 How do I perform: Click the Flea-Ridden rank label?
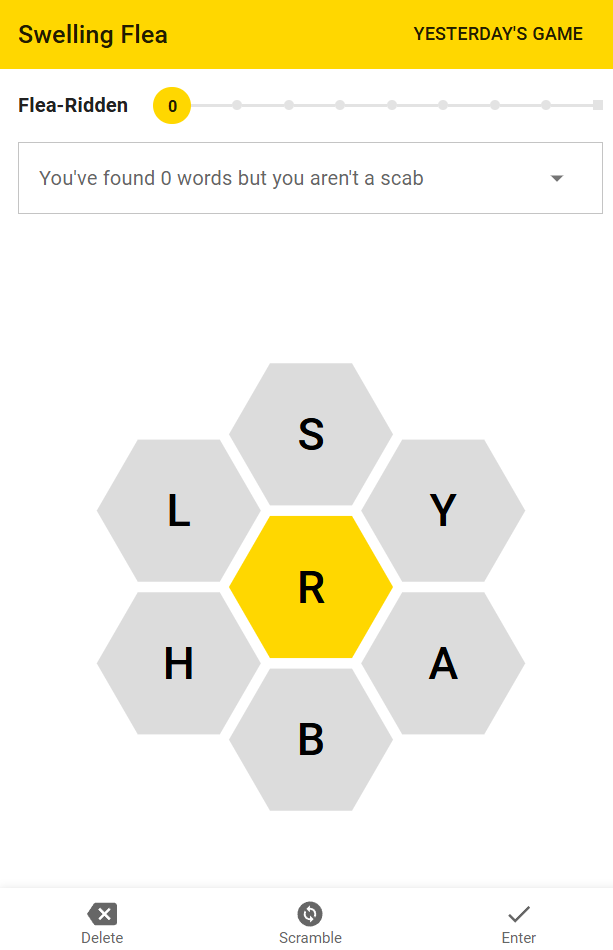click(73, 105)
